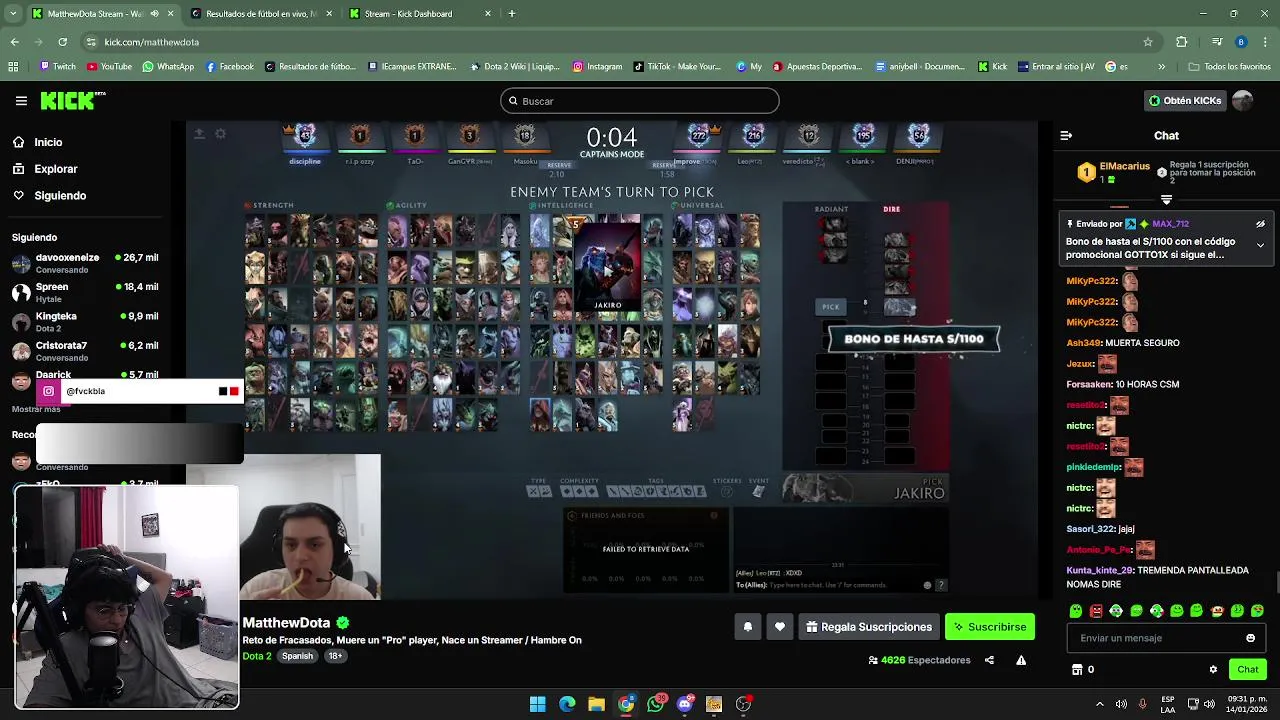Collapse the chat panel

[x=1066, y=135]
